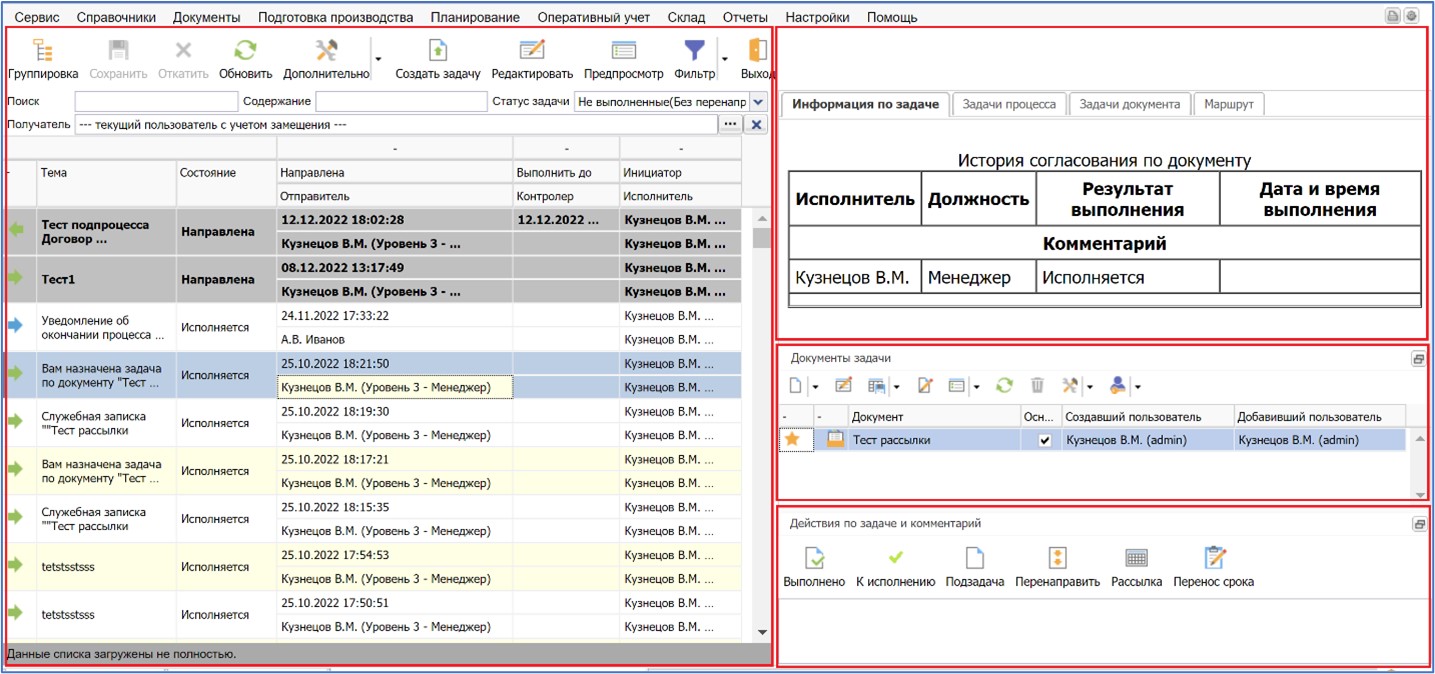
Task: Open Предпросмотр from the toolbar
Action: [x=623, y=52]
